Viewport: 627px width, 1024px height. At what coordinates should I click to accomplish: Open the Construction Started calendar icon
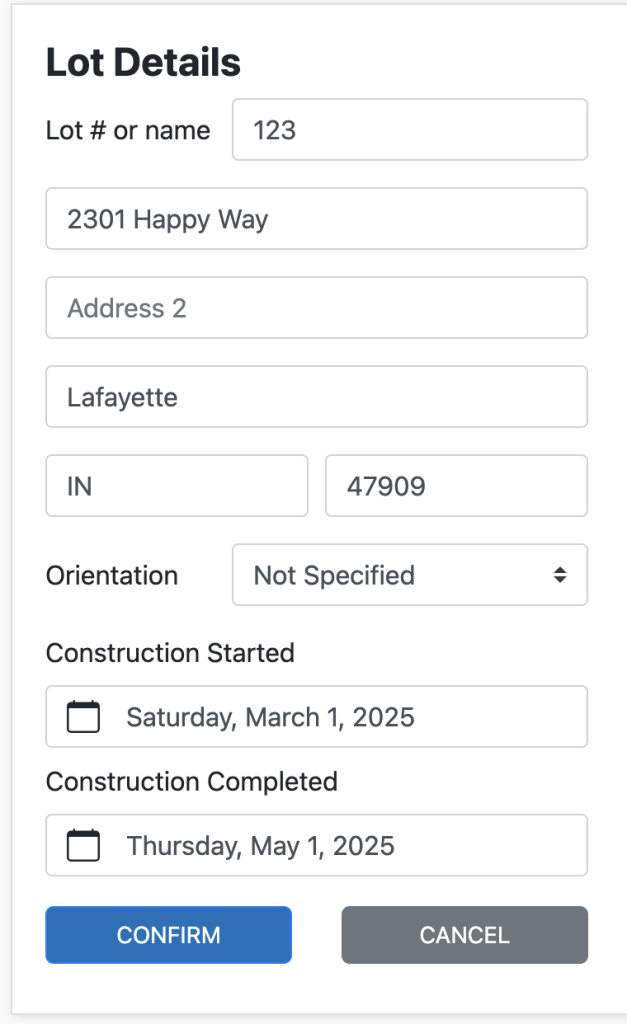[82, 716]
